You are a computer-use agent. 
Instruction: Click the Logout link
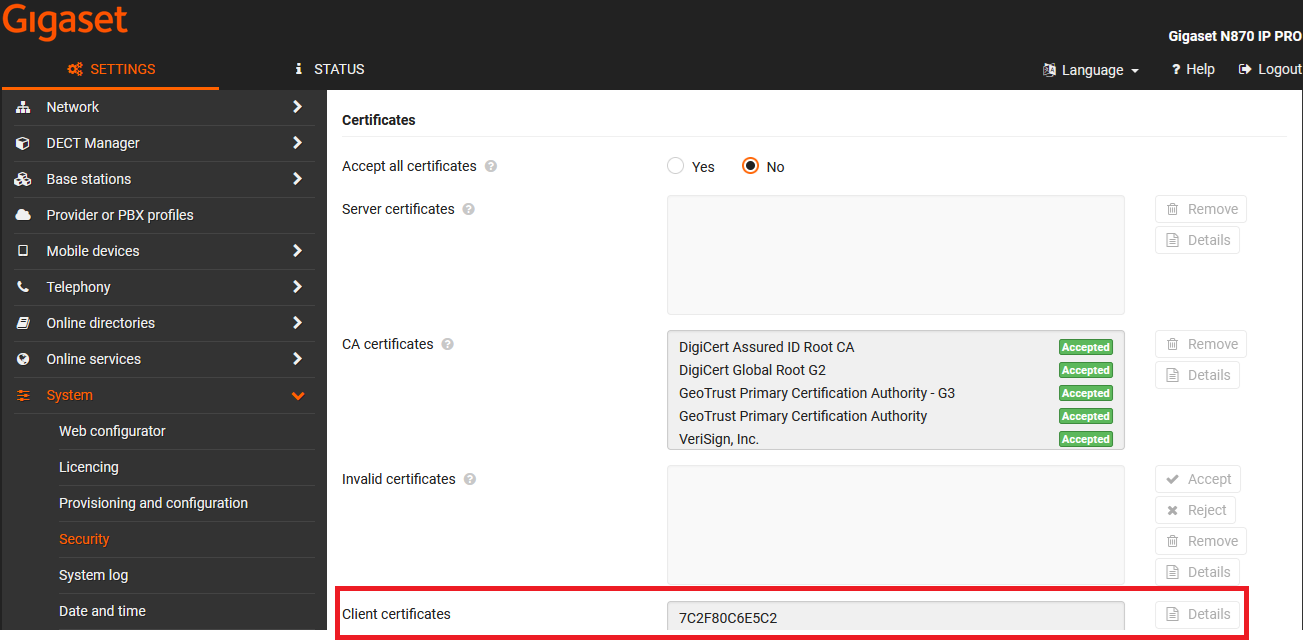[1270, 69]
